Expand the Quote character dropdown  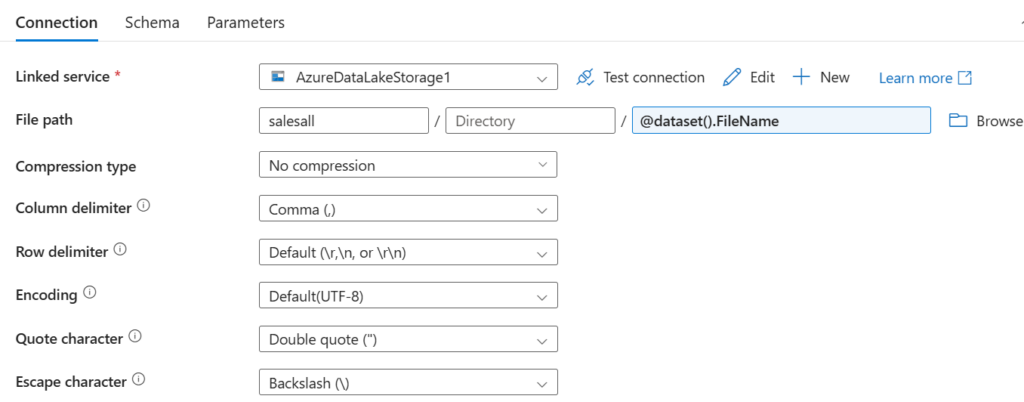(x=407, y=339)
